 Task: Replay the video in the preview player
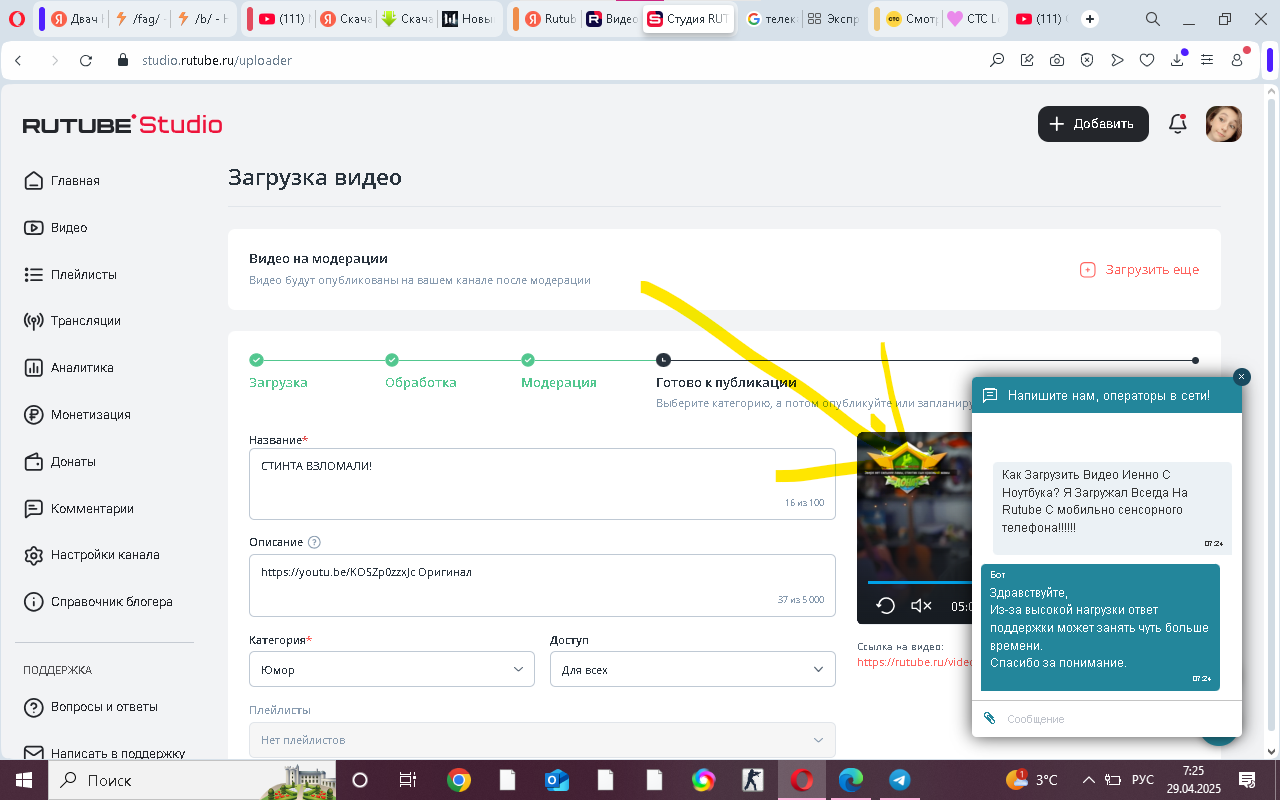pyautogui.click(x=885, y=606)
